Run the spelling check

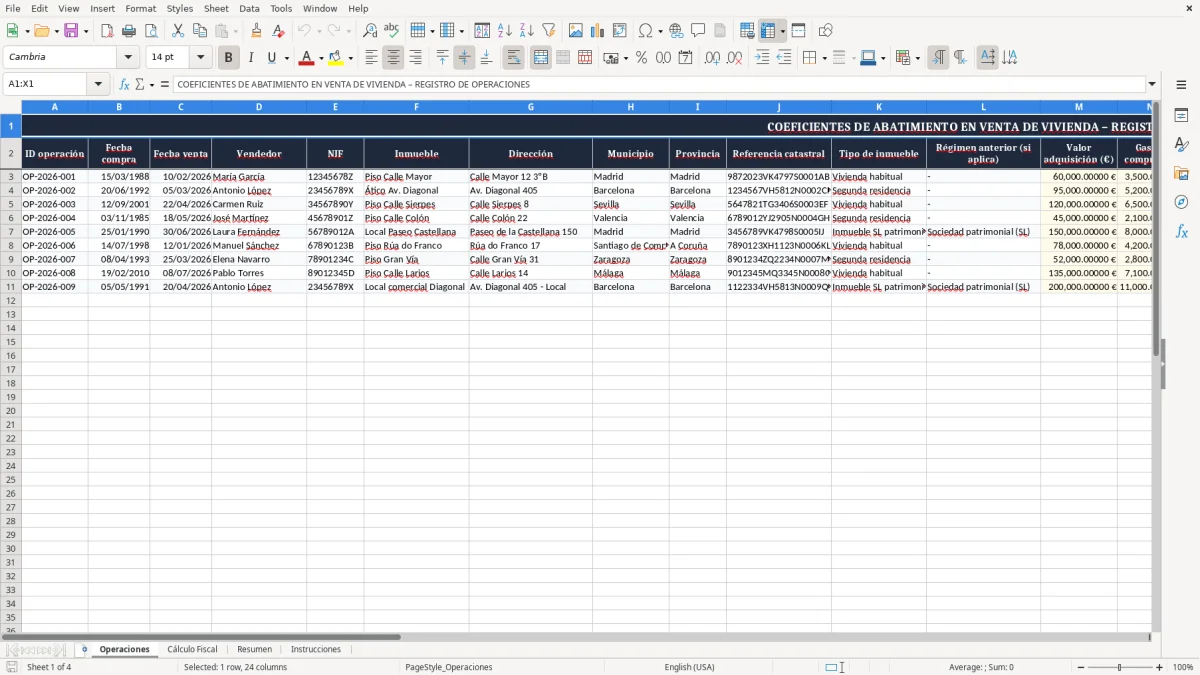click(391, 31)
